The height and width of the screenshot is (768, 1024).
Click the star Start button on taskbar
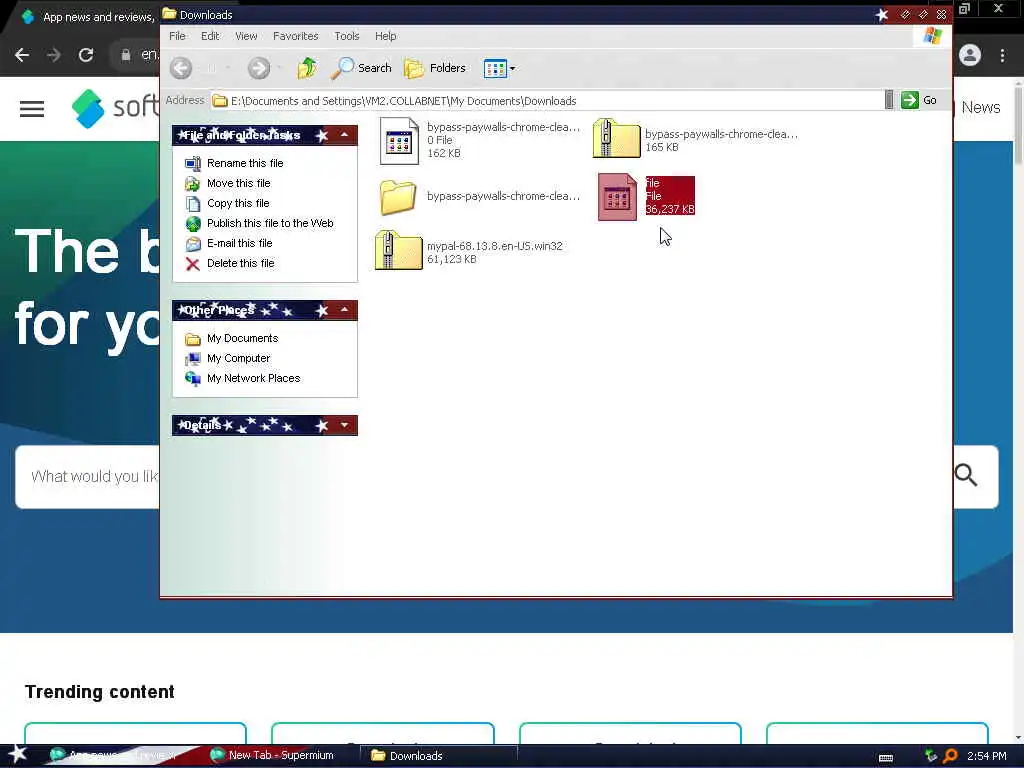point(17,754)
